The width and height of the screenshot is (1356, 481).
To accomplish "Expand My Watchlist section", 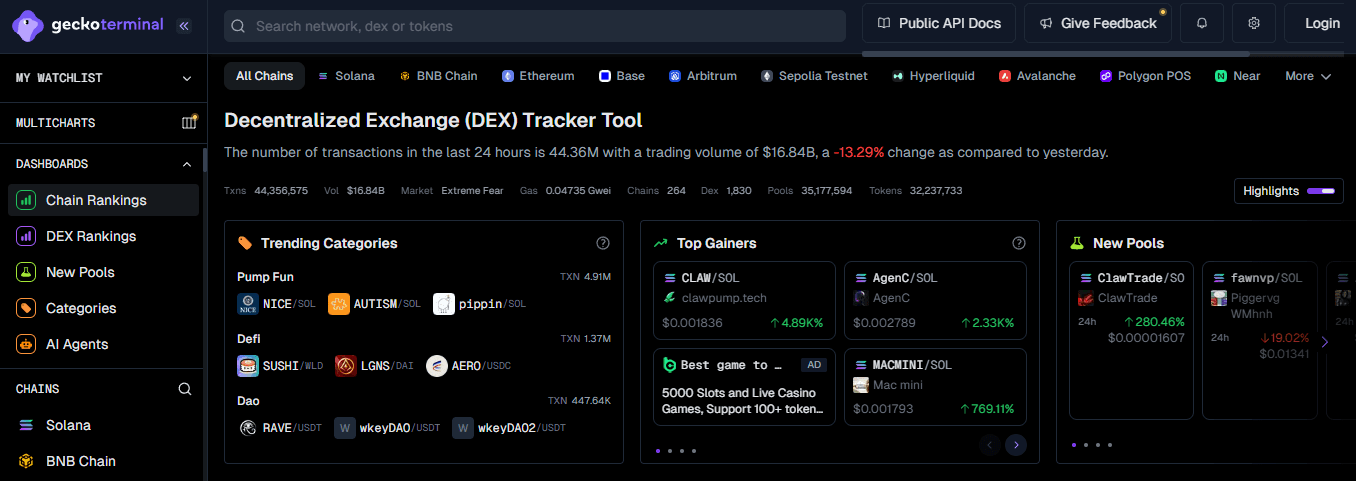I will 187,78.
